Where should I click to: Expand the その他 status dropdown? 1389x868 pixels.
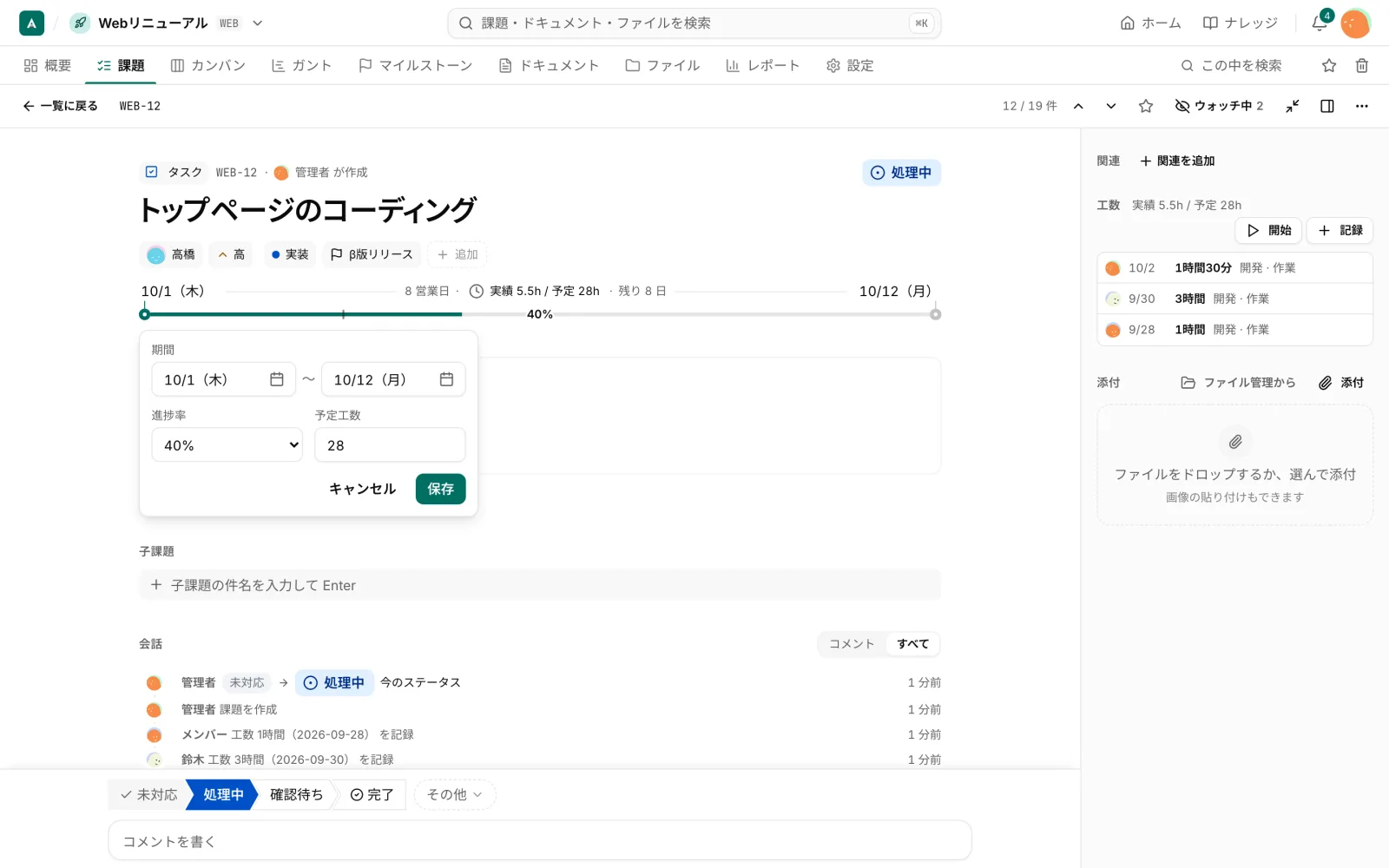454,794
